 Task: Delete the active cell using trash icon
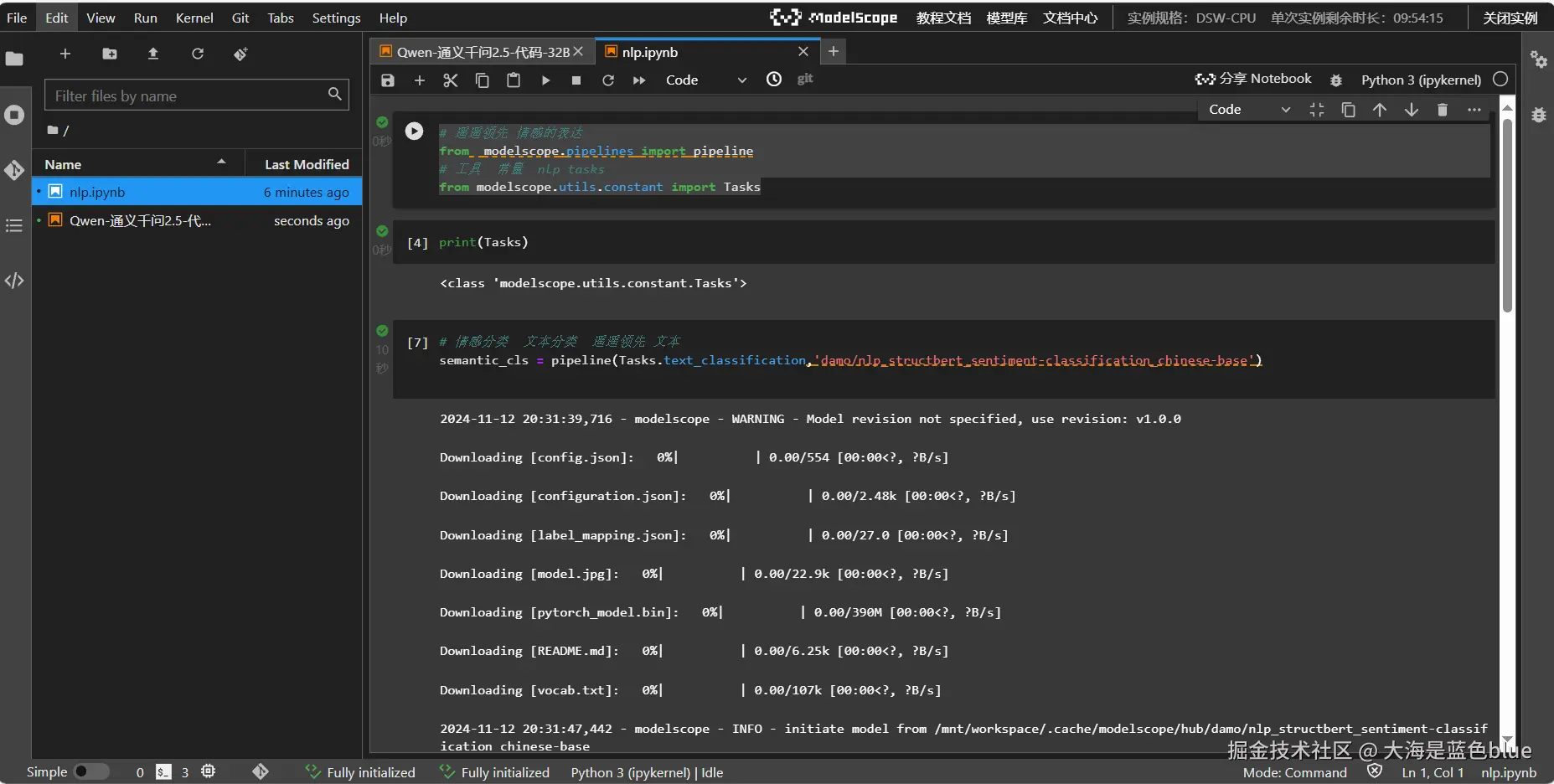pos(1442,110)
